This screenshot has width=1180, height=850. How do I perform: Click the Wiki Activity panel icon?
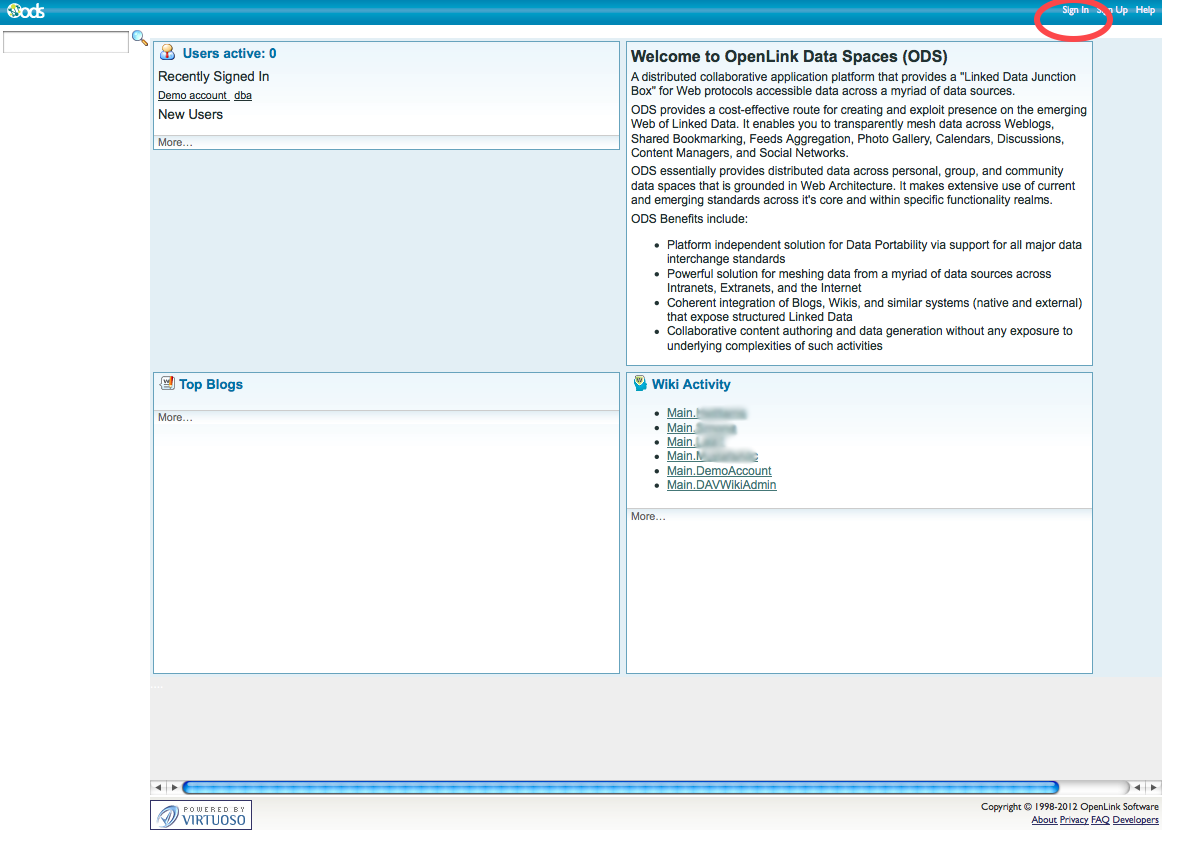(x=640, y=383)
